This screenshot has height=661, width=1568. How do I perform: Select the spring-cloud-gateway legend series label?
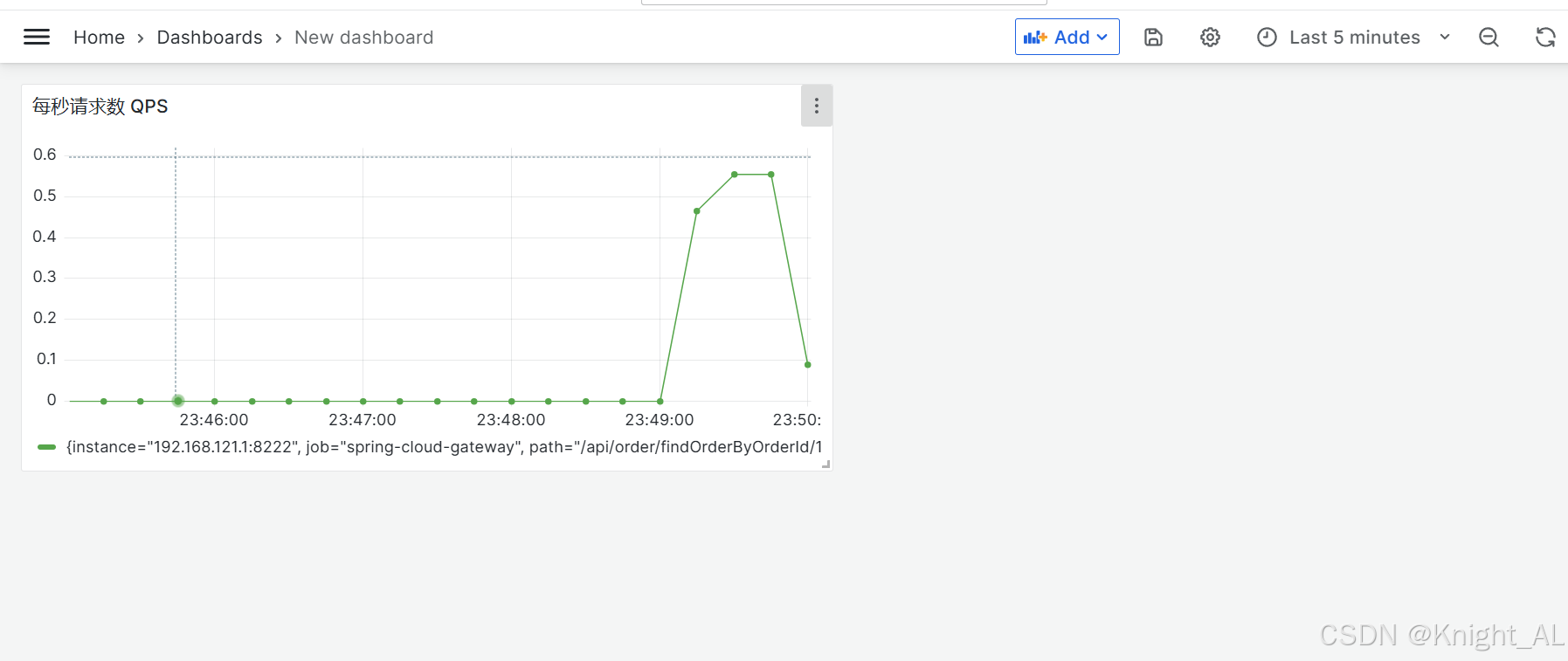click(445, 447)
